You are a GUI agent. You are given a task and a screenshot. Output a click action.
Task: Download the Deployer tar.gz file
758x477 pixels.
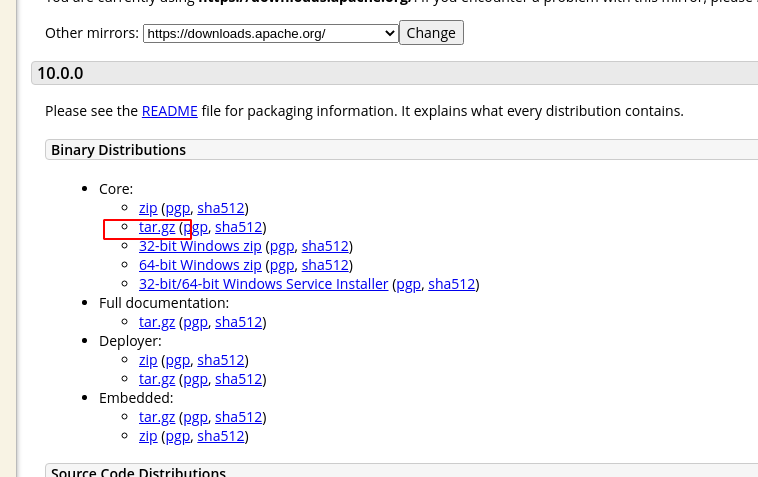[x=157, y=379]
